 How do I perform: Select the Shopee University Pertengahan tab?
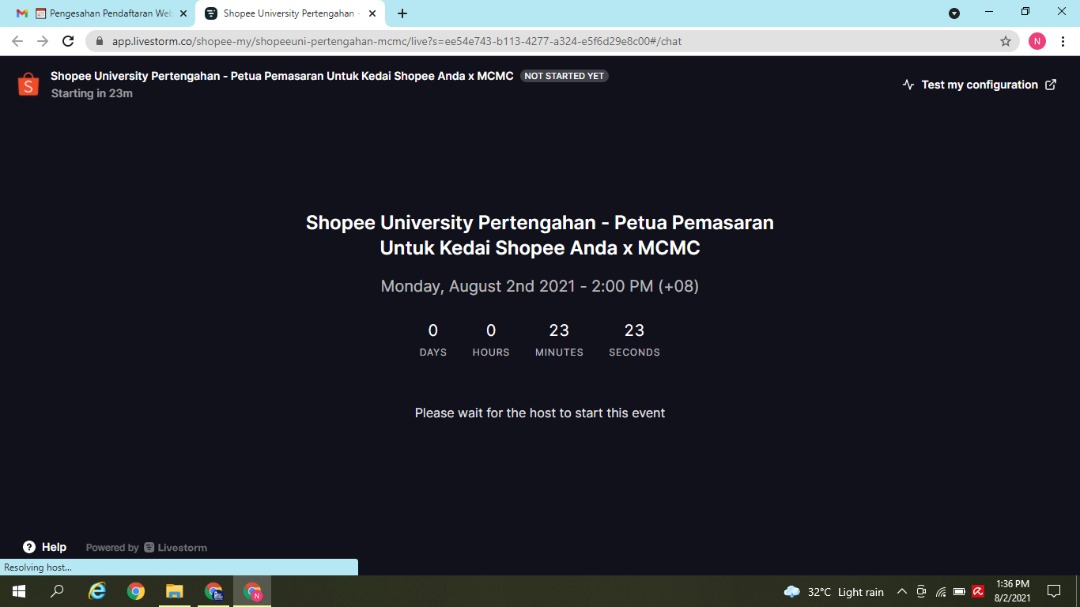(285, 14)
